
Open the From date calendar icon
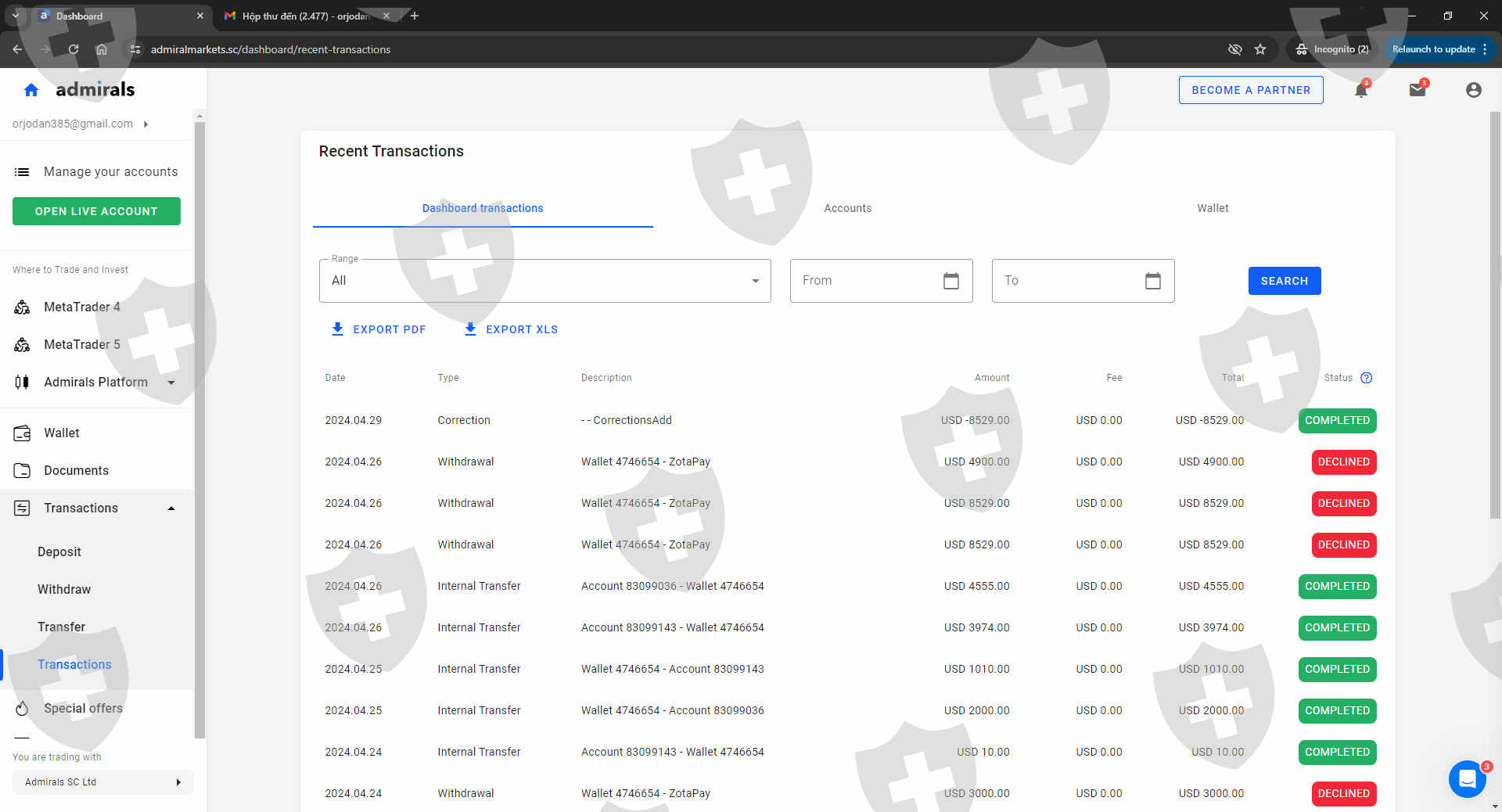click(x=950, y=281)
